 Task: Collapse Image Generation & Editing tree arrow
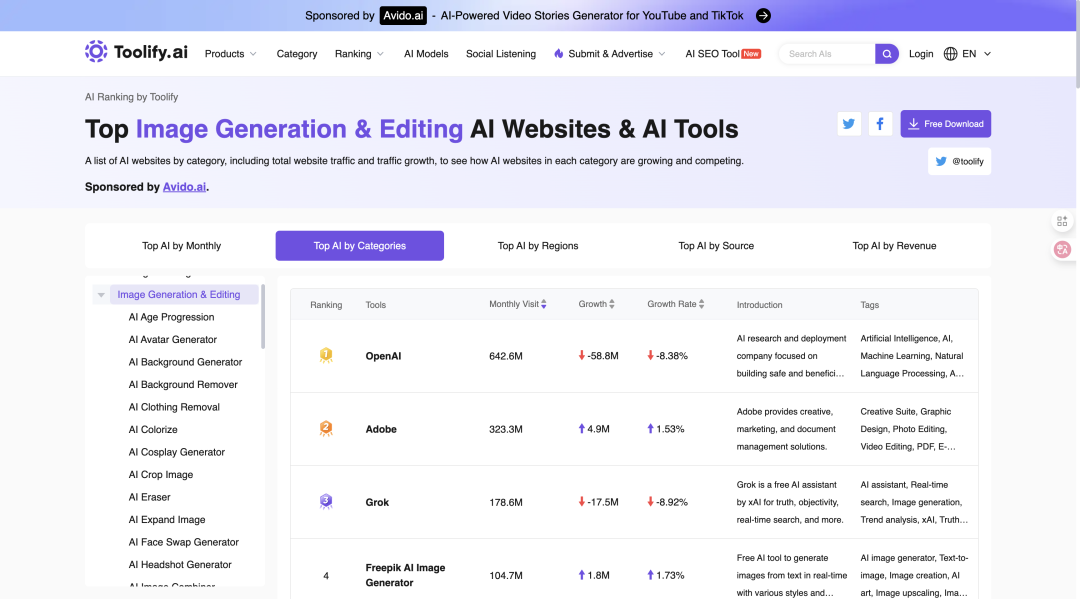click(x=101, y=295)
